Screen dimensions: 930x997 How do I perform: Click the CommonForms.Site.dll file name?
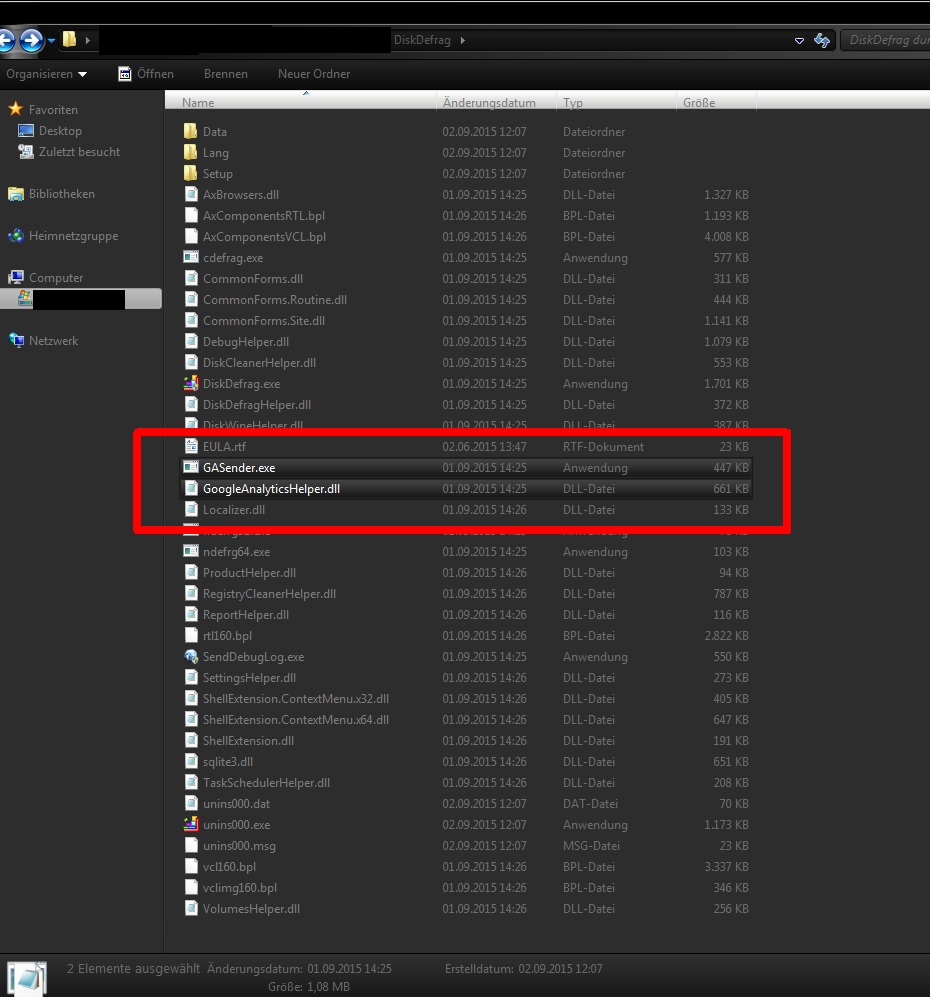[x=264, y=320]
